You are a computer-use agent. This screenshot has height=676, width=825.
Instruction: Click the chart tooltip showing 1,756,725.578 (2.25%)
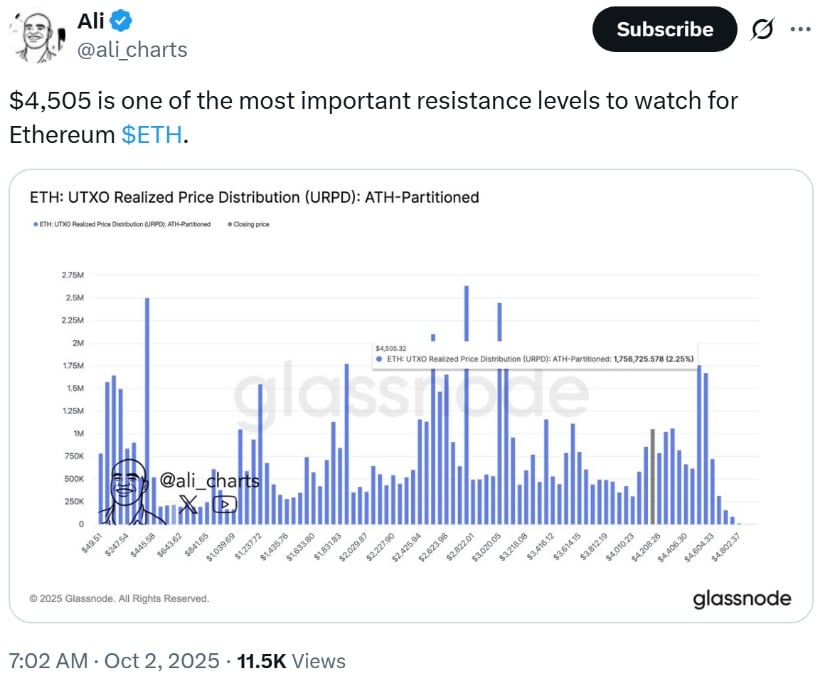(533, 356)
